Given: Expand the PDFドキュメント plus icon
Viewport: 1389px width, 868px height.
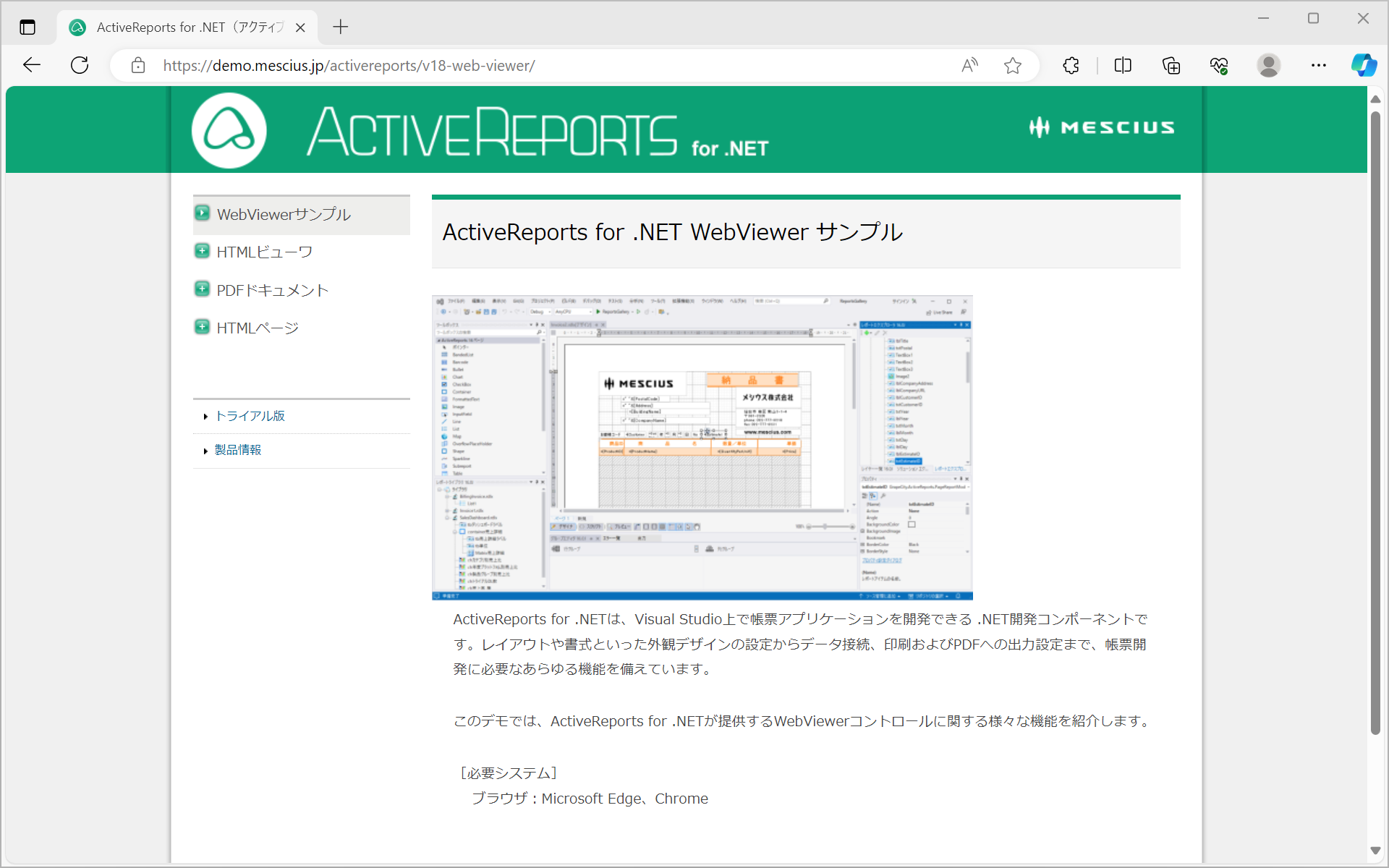Looking at the screenshot, I should pyautogui.click(x=203, y=289).
